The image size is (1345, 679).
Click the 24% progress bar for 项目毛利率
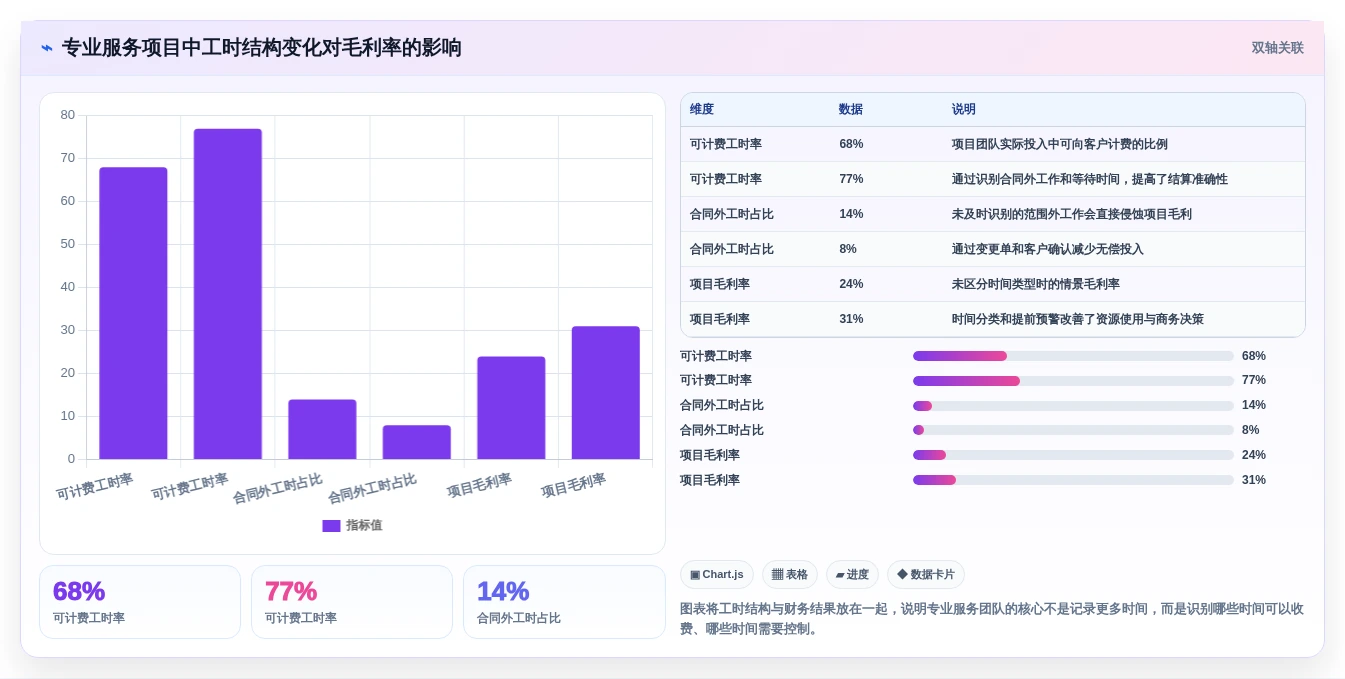(x=1073, y=455)
